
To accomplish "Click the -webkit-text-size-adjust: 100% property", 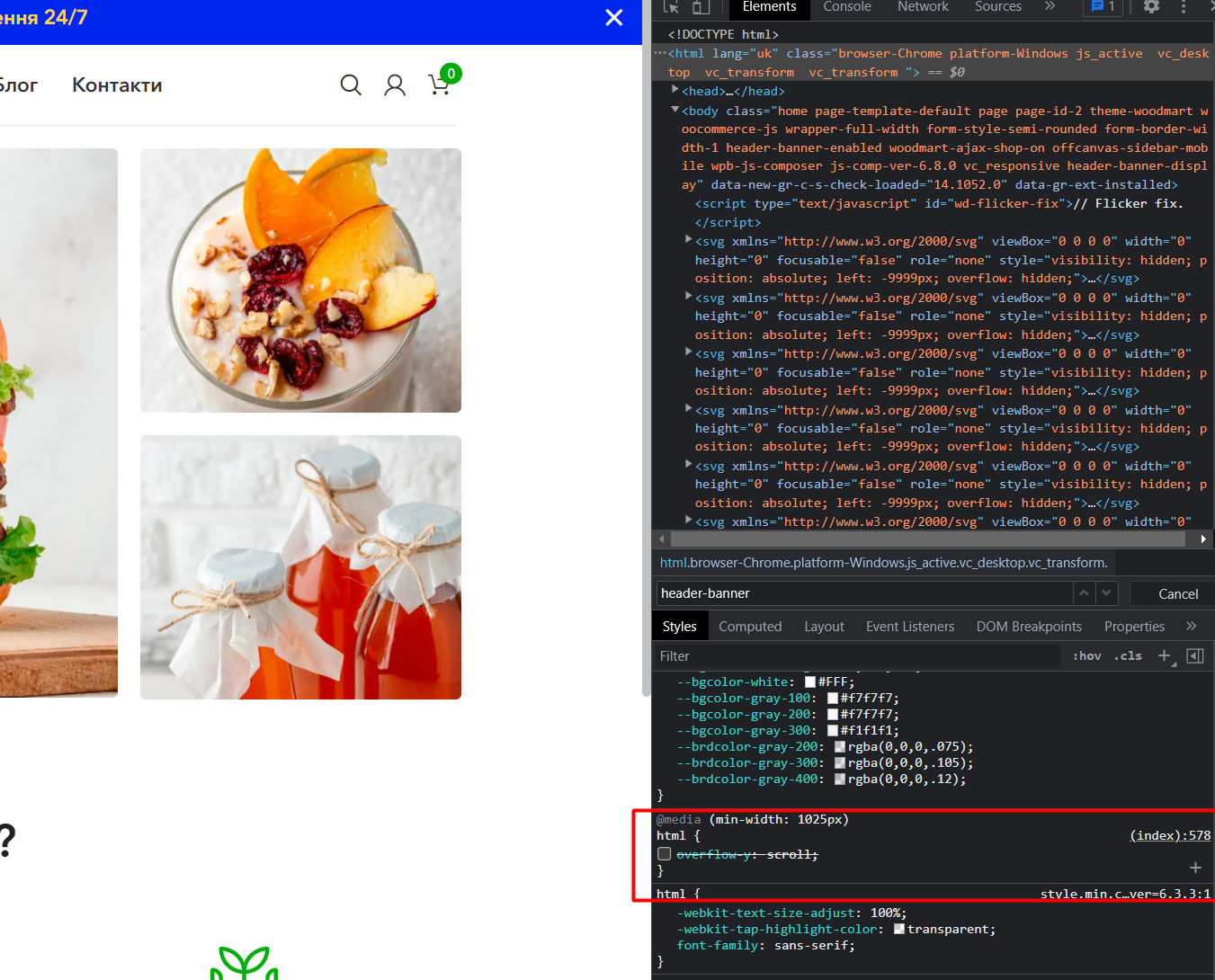I will point(791,913).
